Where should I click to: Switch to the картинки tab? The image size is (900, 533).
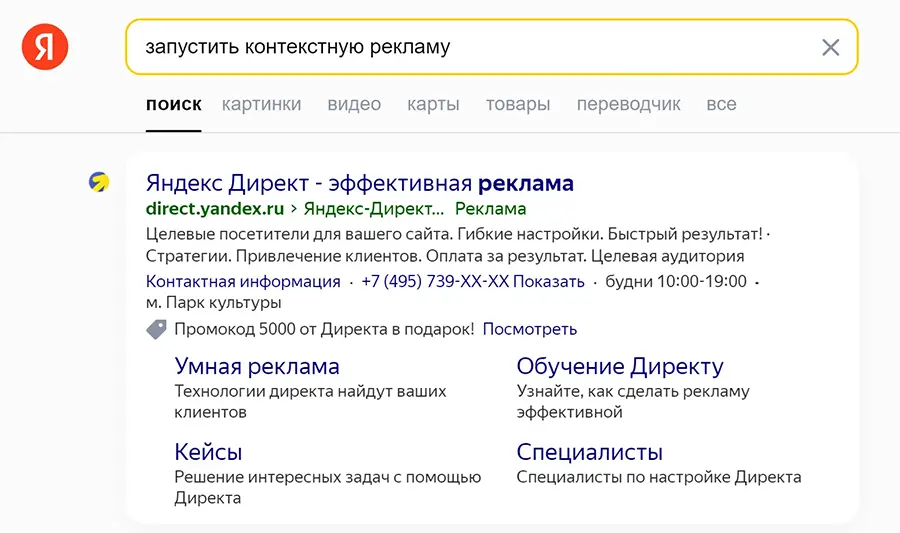[261, 104]
